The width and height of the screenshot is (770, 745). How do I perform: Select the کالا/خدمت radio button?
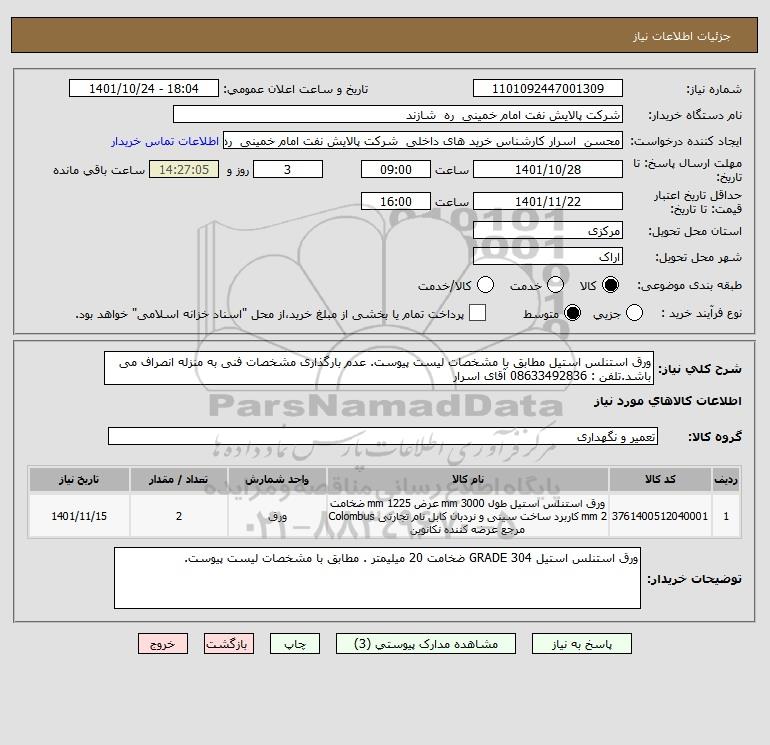485,285
